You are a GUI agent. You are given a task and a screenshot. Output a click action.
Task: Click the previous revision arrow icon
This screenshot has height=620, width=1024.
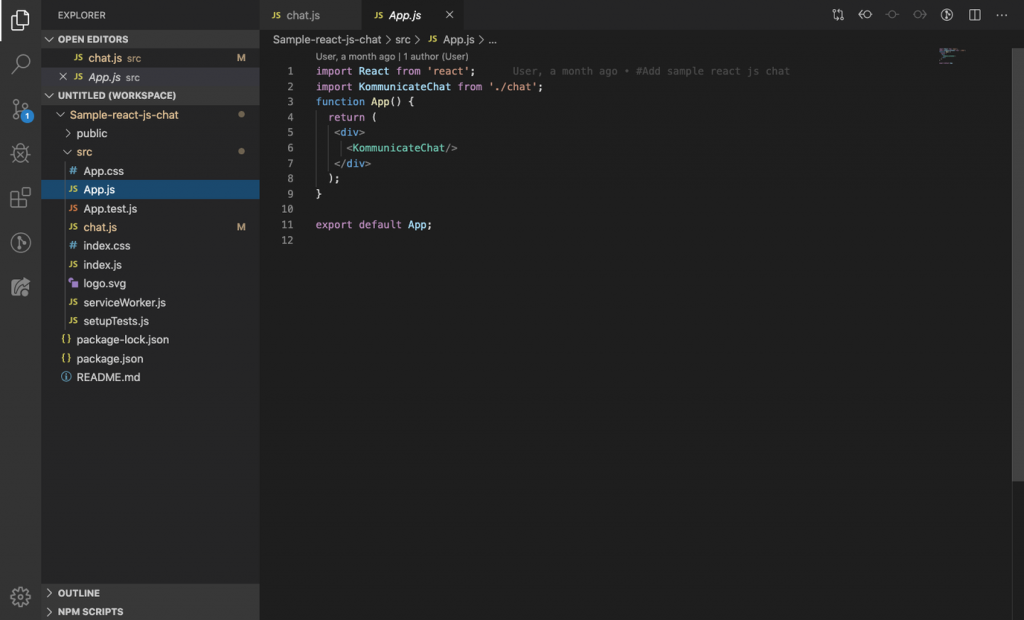[866, 15]
